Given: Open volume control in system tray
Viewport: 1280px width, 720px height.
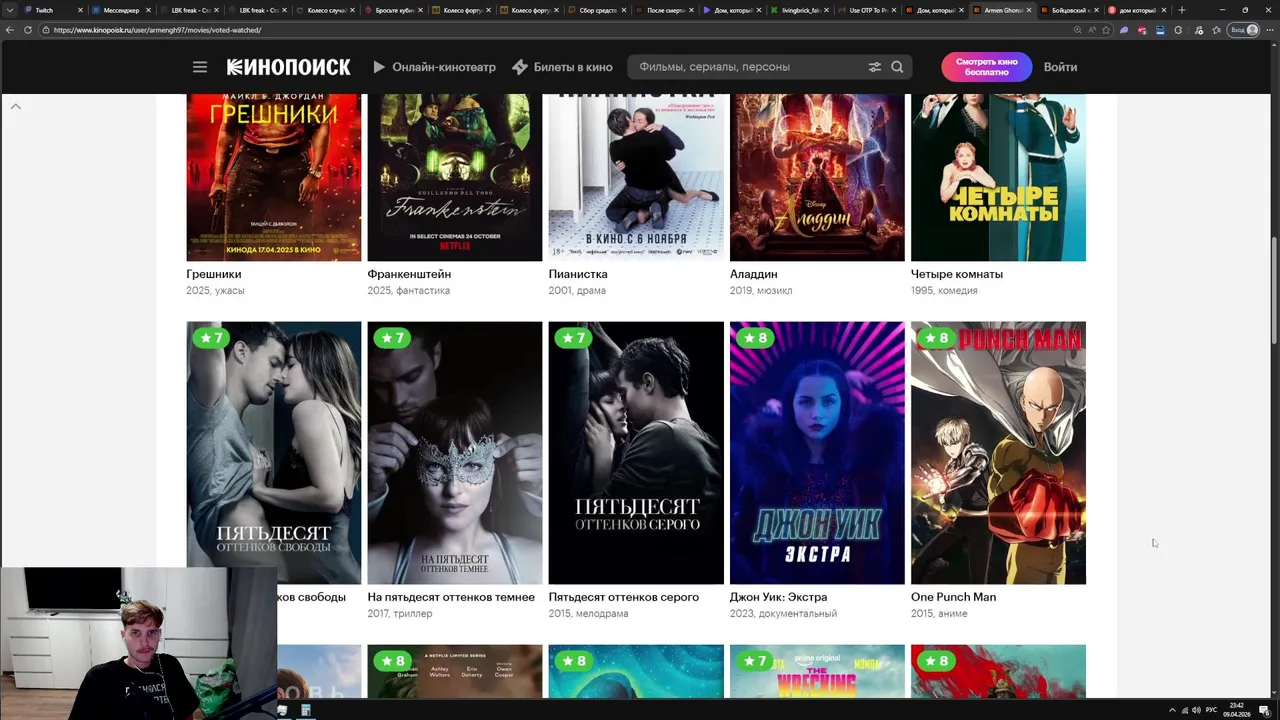Looking at the screenshot, I should point(1197,710).
